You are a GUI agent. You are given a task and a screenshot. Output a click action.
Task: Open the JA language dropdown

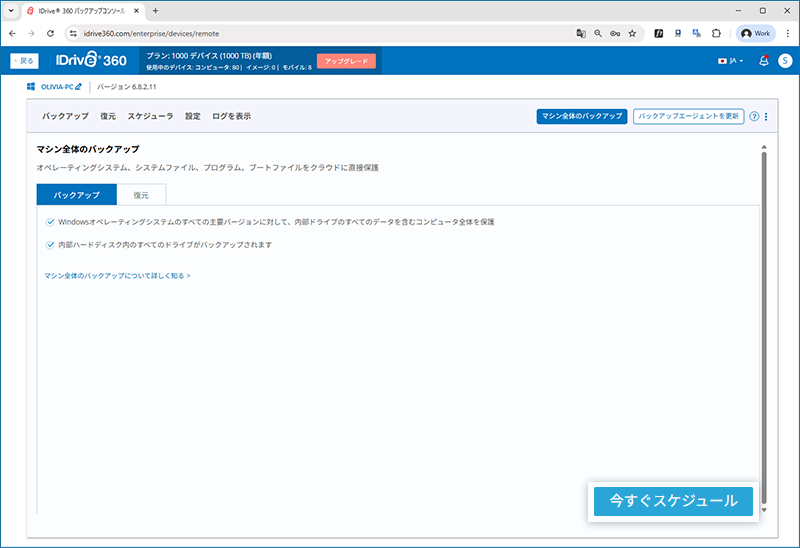tap(731, 61)
